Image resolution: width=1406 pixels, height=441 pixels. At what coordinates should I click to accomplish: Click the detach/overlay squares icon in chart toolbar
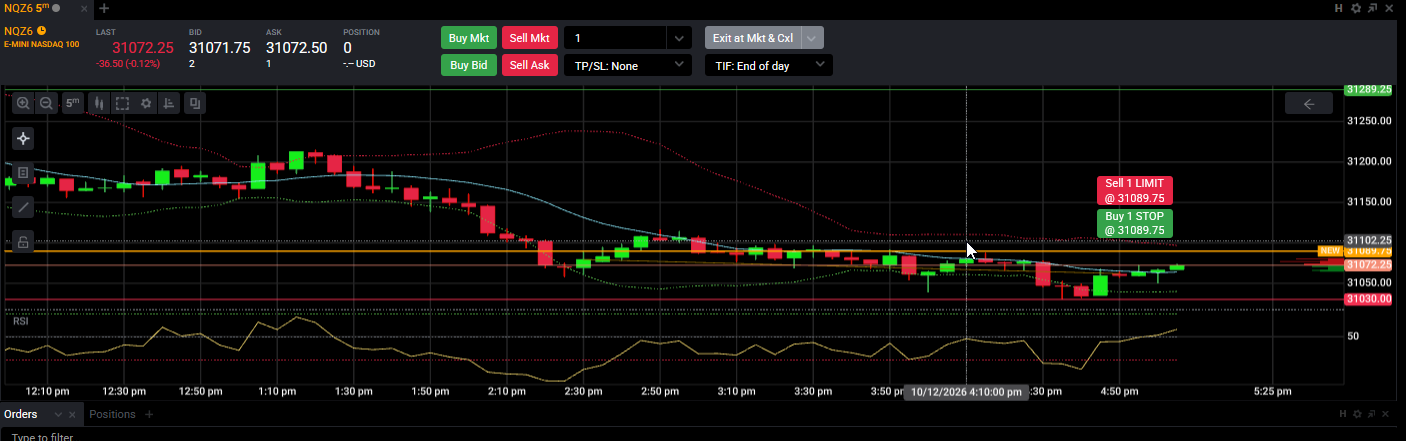(194, 103)
